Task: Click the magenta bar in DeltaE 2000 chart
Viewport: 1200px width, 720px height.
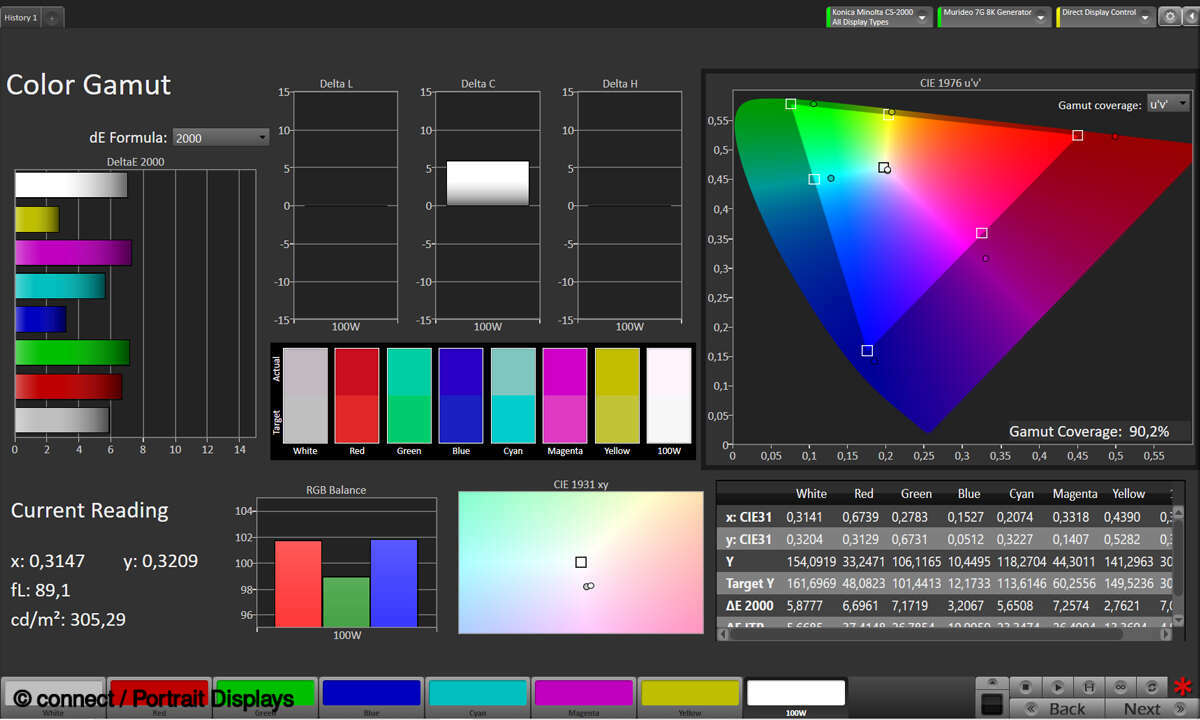Action: [x=73, y=253]
